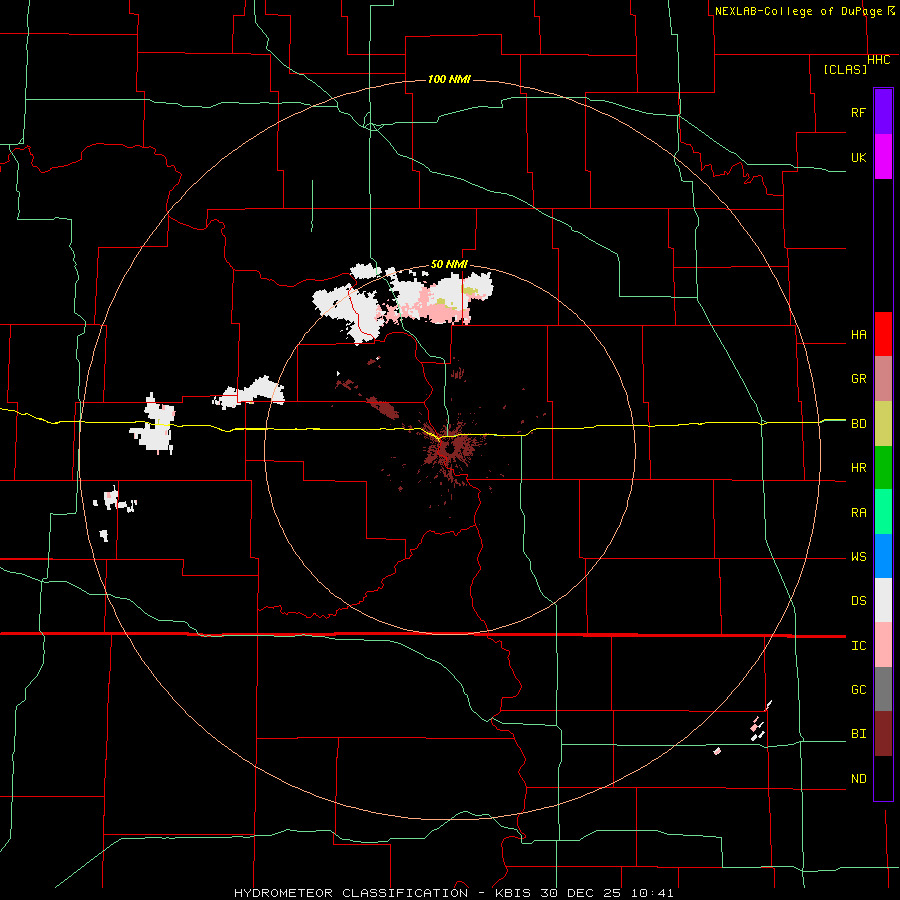Click the RA light green swatch
Screen dimensions: 900x900
883,511
